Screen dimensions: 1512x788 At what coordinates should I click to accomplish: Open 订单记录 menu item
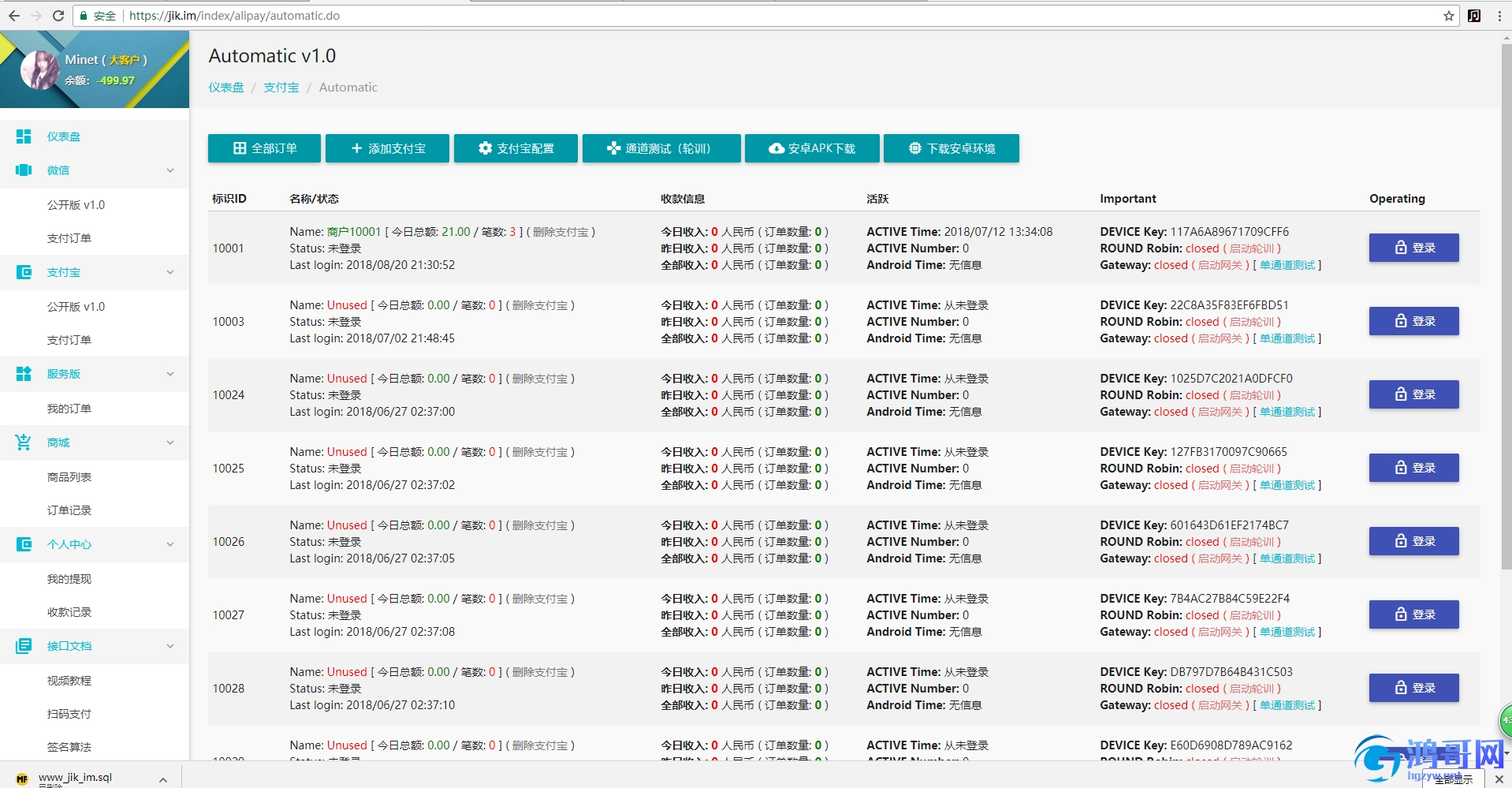(x=69, y=510)
